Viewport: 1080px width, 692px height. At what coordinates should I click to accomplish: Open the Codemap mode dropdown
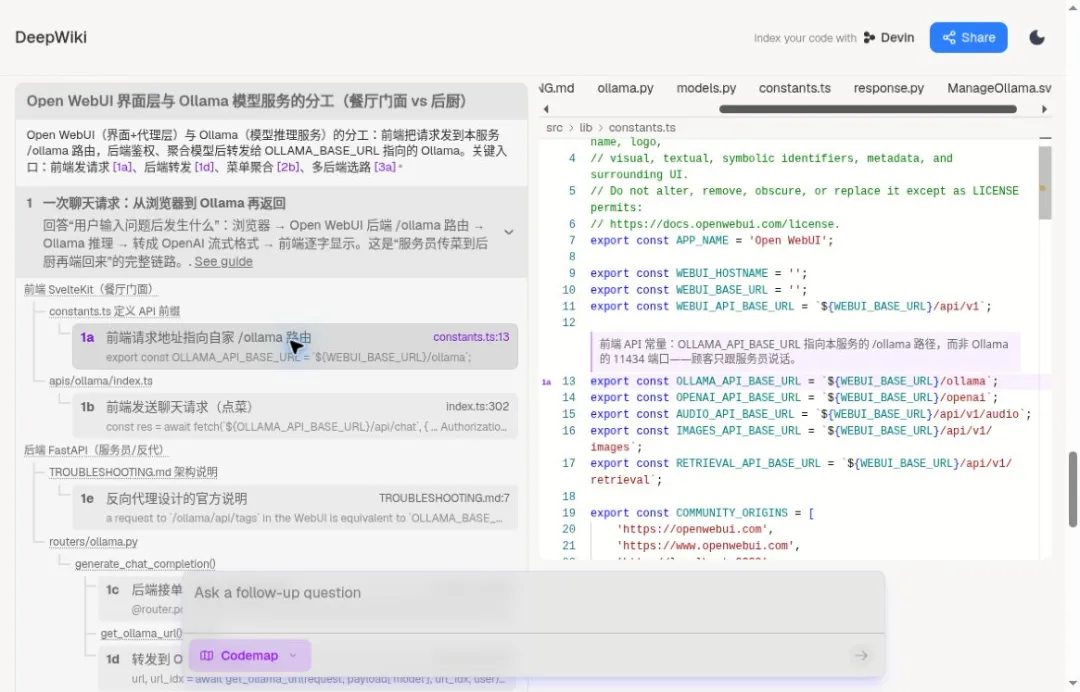(x=249, y=656)
